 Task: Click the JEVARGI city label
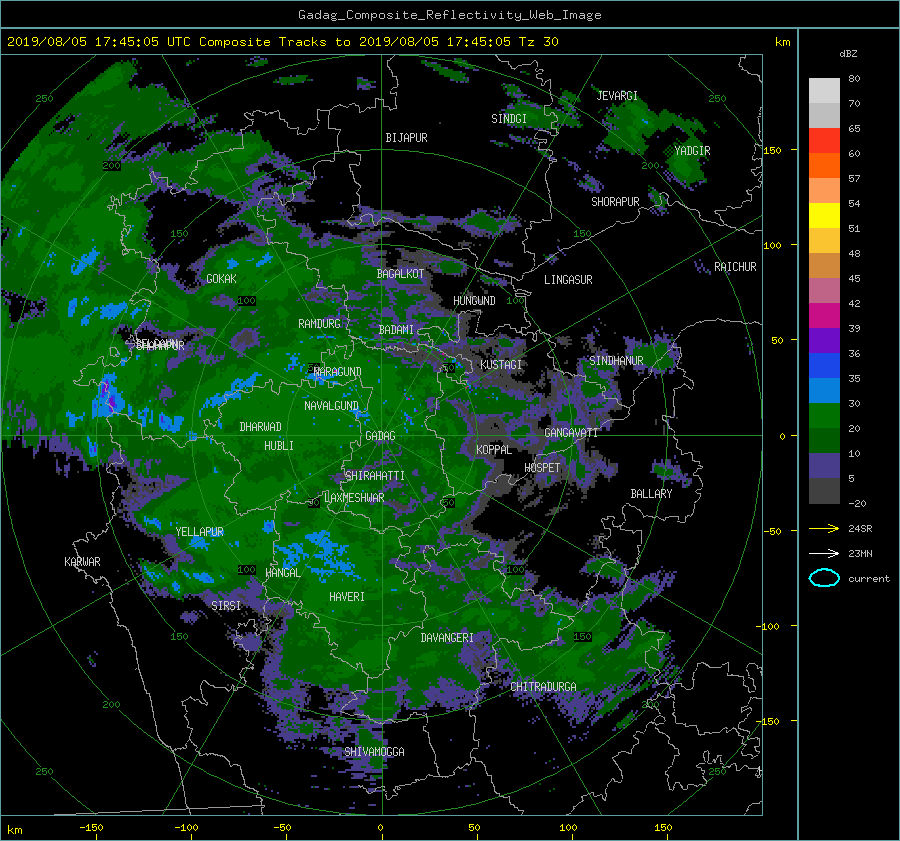click(617, 96)
